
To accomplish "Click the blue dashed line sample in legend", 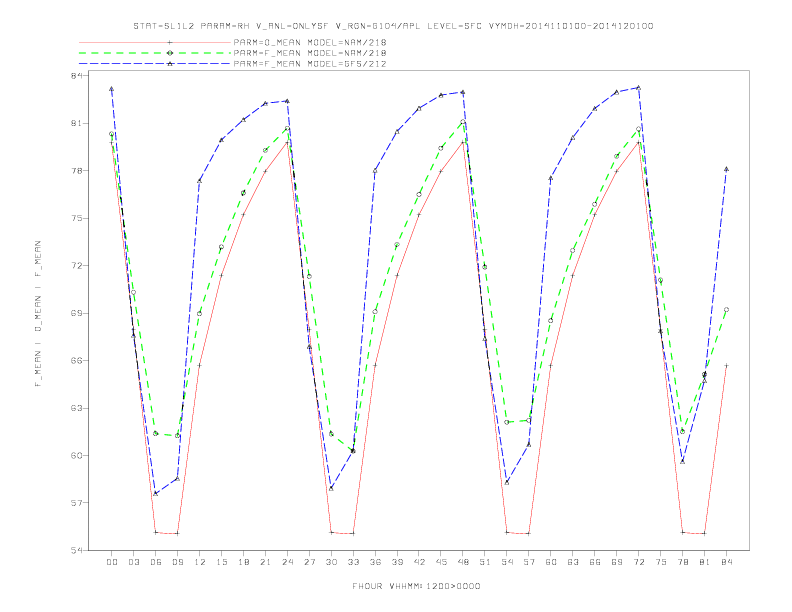I will [155, 64].
